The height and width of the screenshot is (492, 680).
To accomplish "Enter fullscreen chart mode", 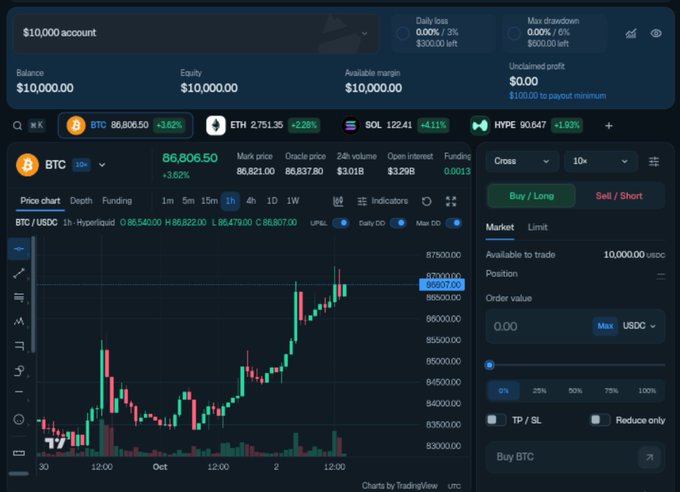I will [451, 201].
